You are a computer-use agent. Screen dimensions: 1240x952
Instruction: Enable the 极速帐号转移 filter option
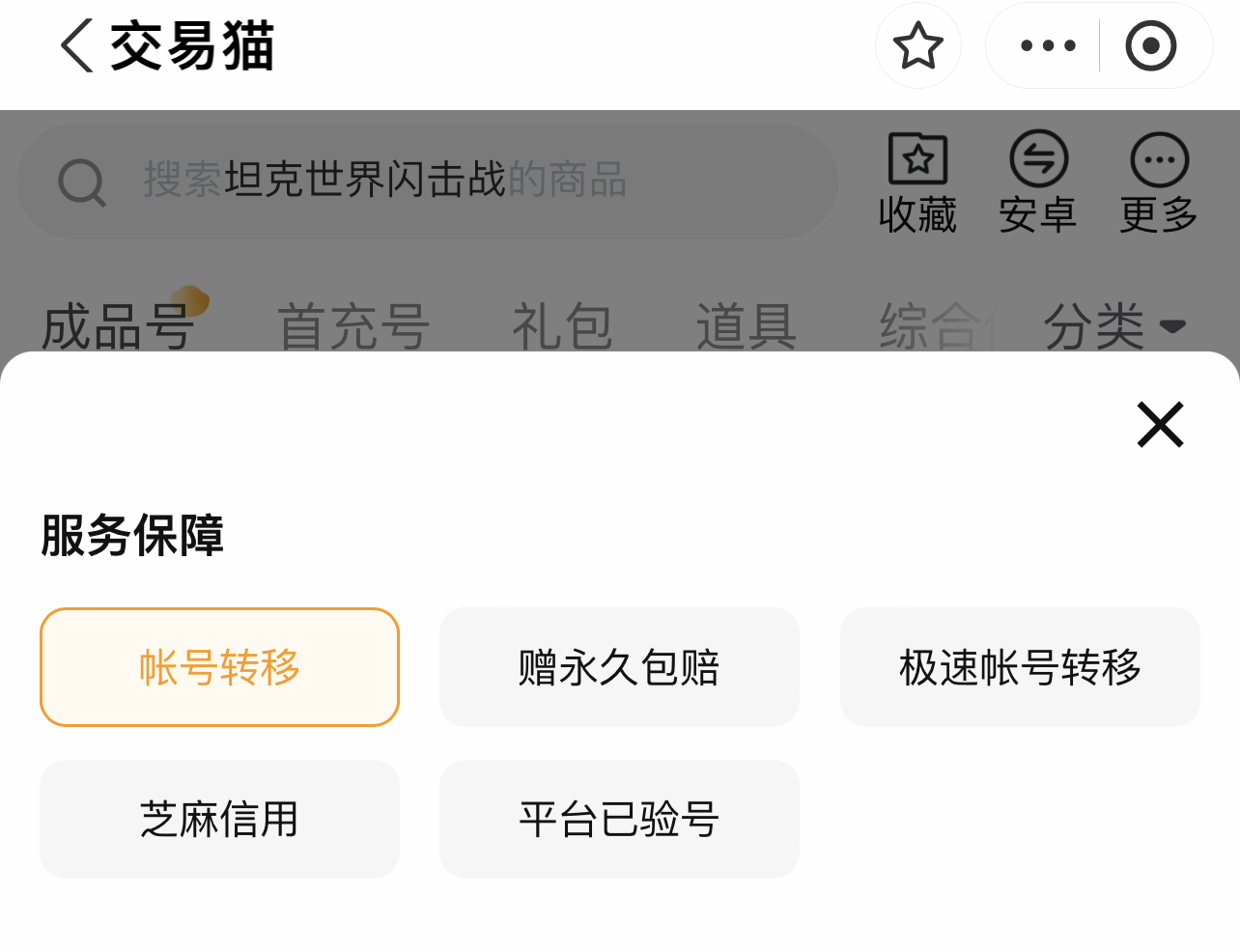point(1020,667)
